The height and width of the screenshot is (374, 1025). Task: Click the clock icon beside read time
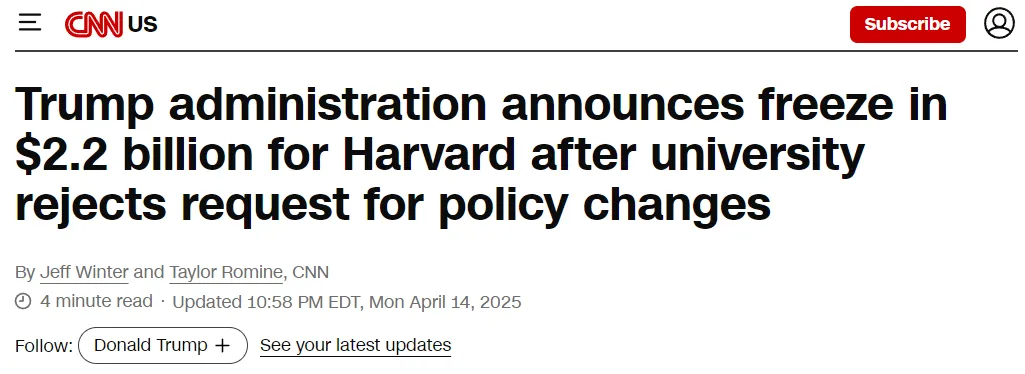click(x=24, y=301)
